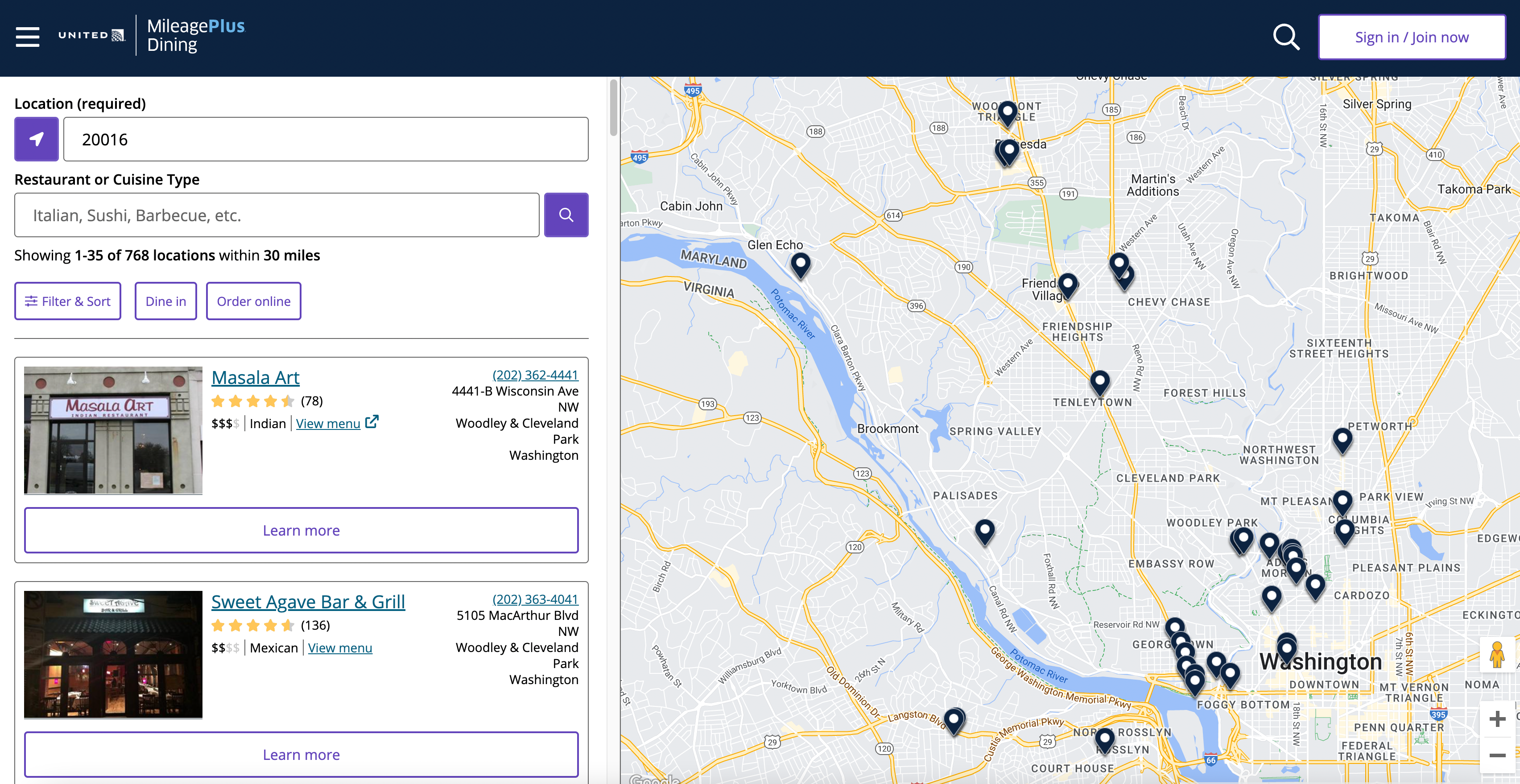1520x784 pixels.
Task: Toggle the Order online filter
Action: point(254,301)
